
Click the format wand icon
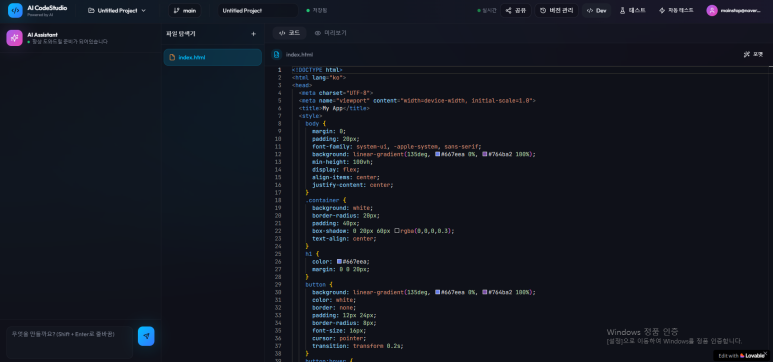tap(746, 54)
